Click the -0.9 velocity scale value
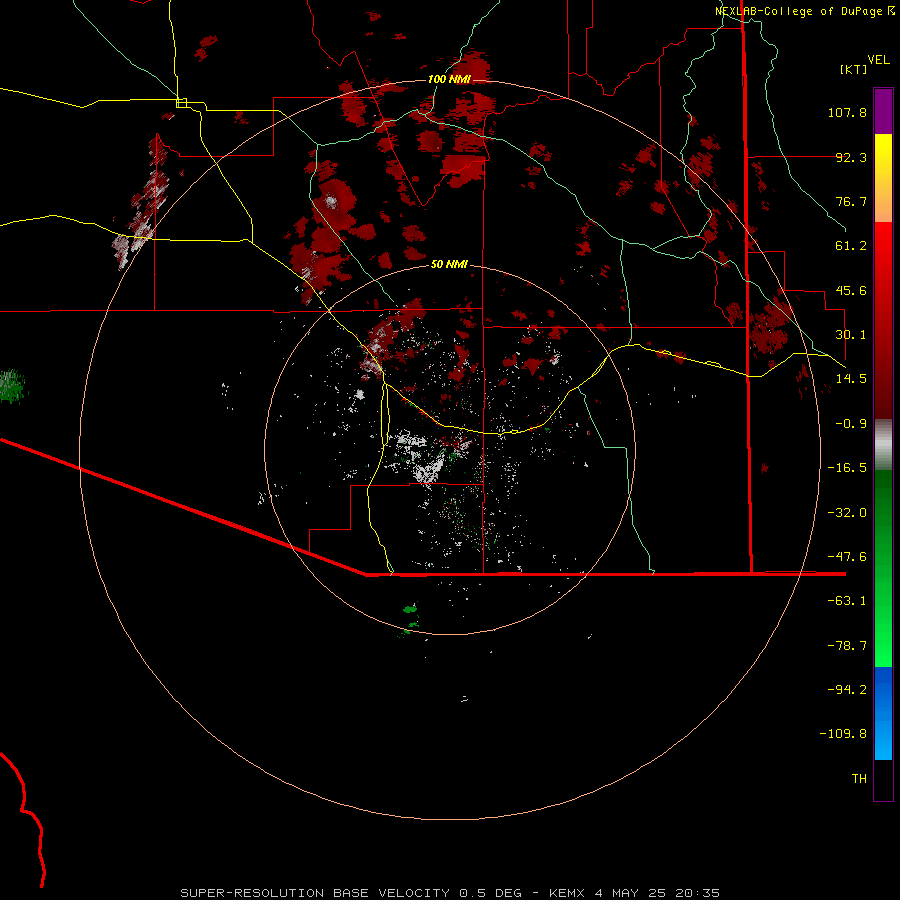Image resolution: width=900 pixels, height=900 pixels. point(851,424)
